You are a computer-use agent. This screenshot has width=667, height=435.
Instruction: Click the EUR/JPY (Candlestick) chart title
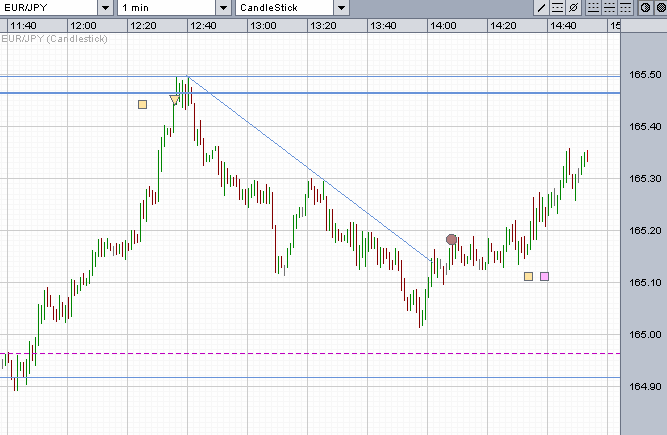(x=54, y=39)
